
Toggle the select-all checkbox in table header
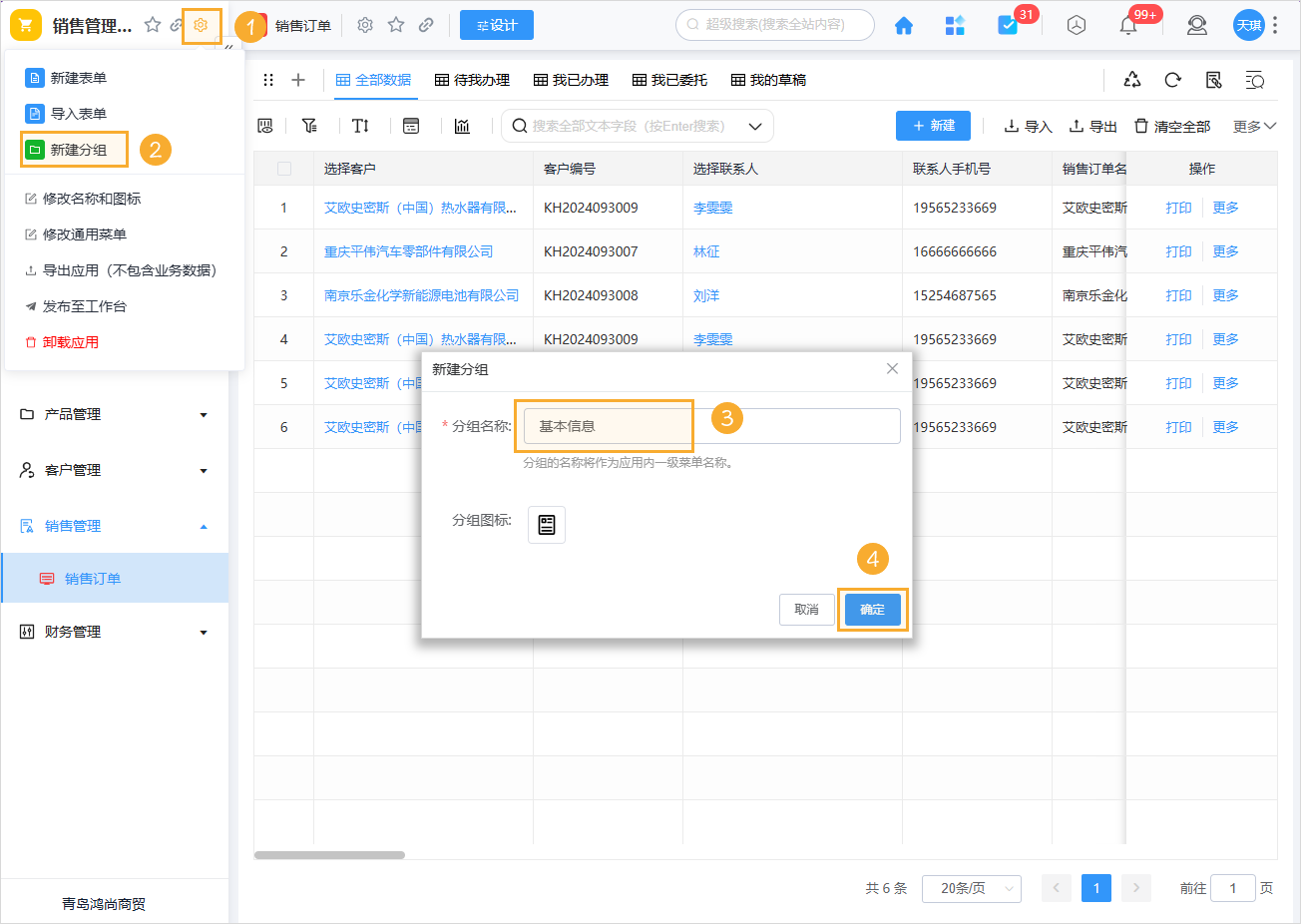click(x=284, y=169)
